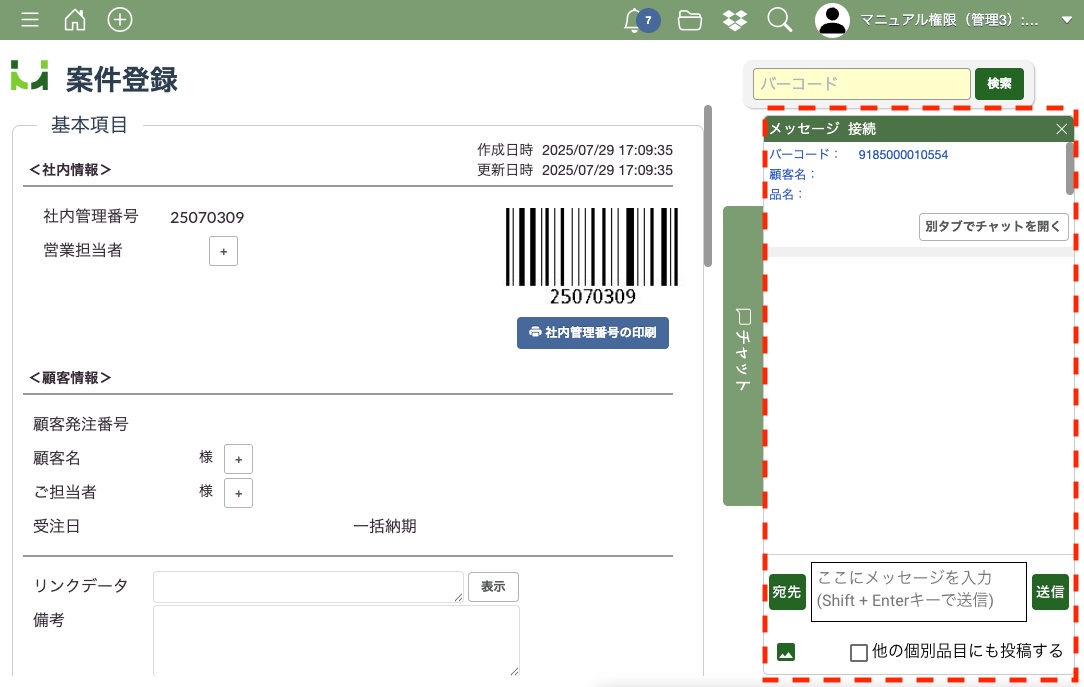1084x687 pixels.
Task: Attach an image with picture icon
Action: click(786, 652)
